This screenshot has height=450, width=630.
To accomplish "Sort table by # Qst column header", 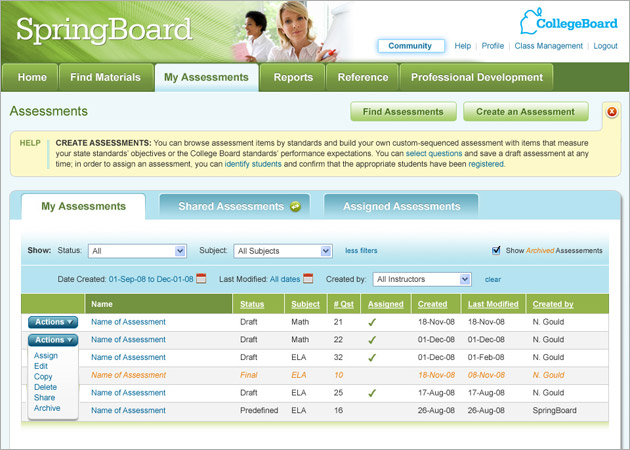I will pyautogui.click(x=344, y=304).
